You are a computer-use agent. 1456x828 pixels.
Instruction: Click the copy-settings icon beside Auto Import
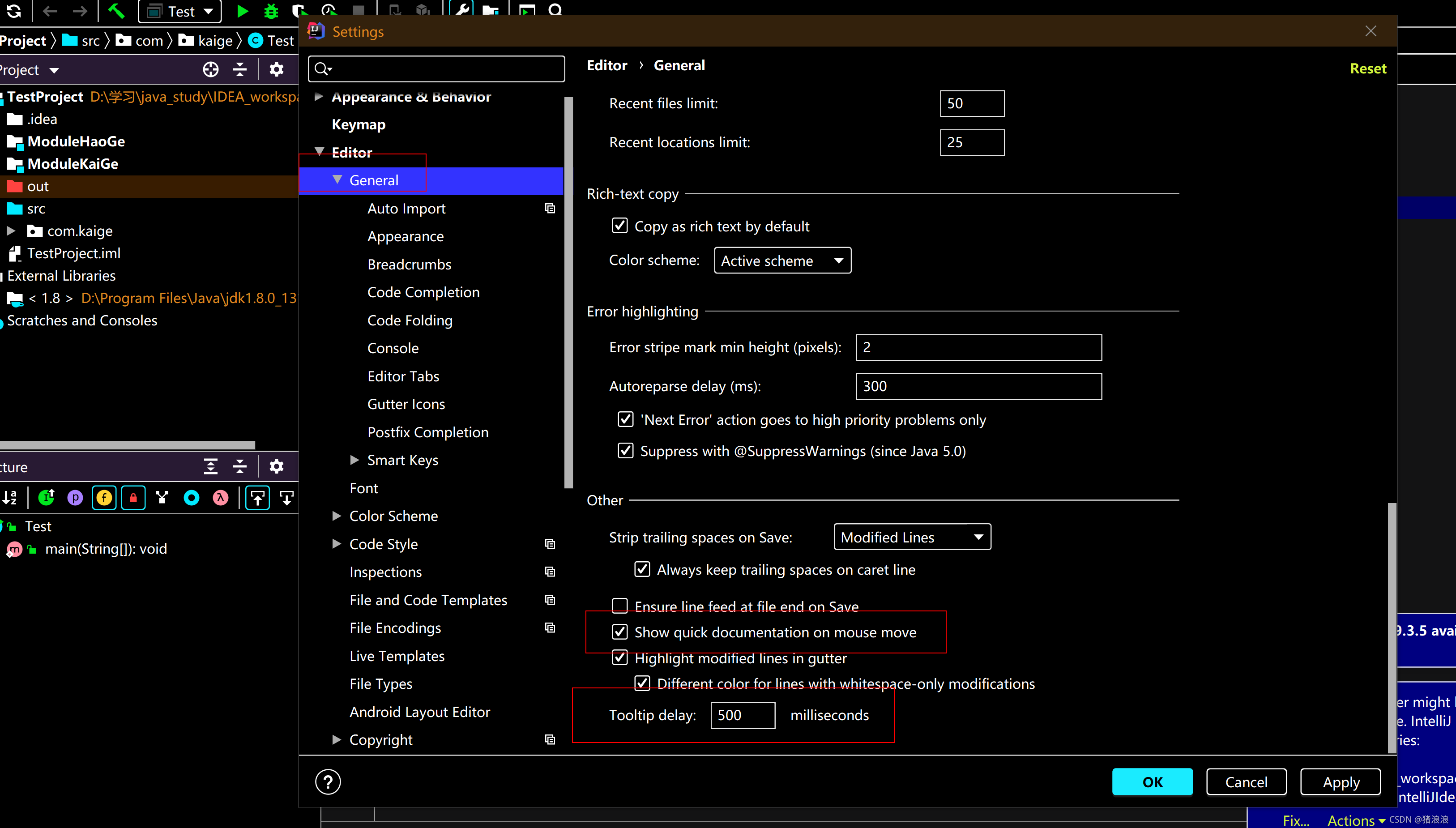point(550,208)
